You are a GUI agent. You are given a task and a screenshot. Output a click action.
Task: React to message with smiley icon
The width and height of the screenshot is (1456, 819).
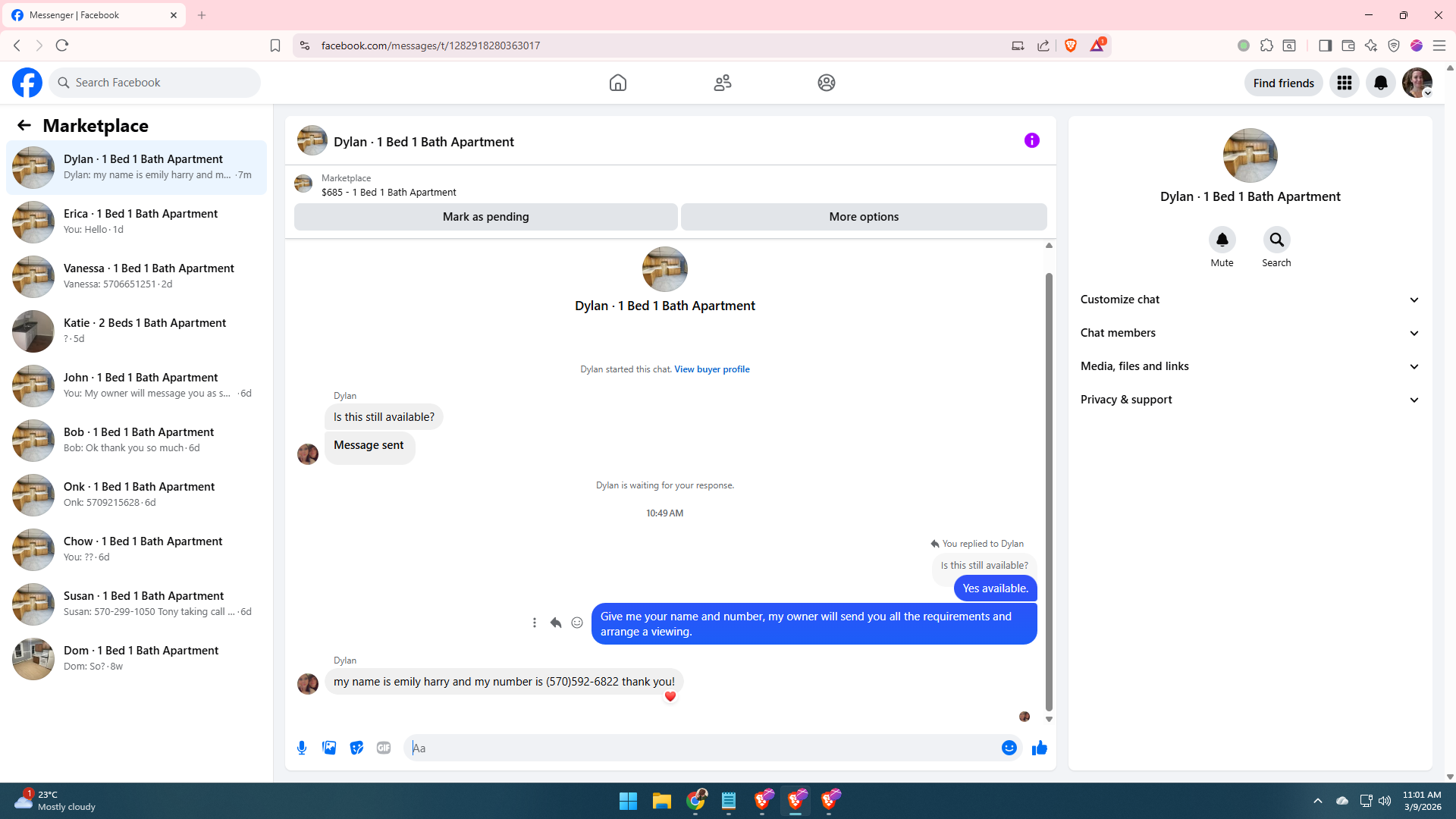pos(577,623)
